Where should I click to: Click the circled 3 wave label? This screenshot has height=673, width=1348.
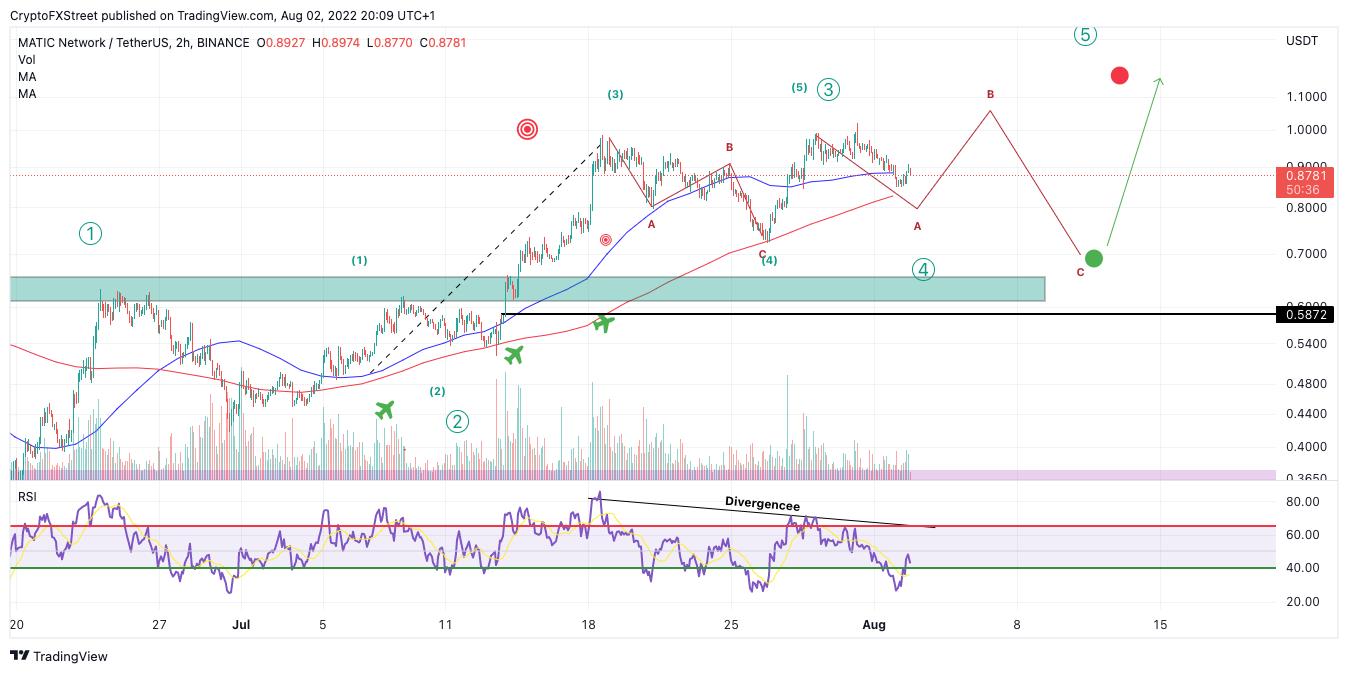pos(828,89)
